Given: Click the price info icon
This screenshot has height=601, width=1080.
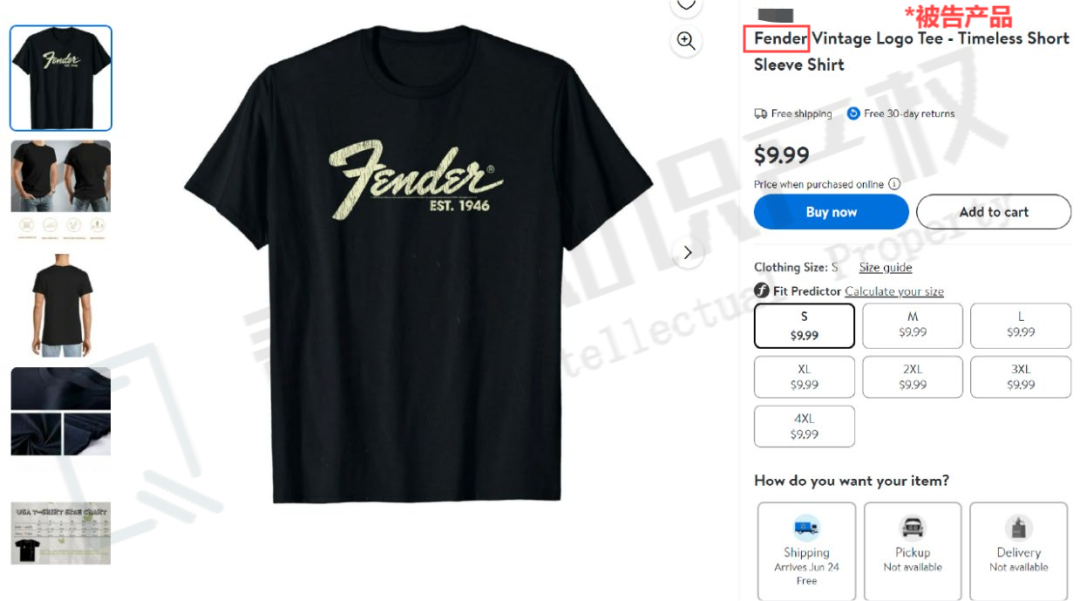Looking at the screenshot, I should click(x=894, y=184).
